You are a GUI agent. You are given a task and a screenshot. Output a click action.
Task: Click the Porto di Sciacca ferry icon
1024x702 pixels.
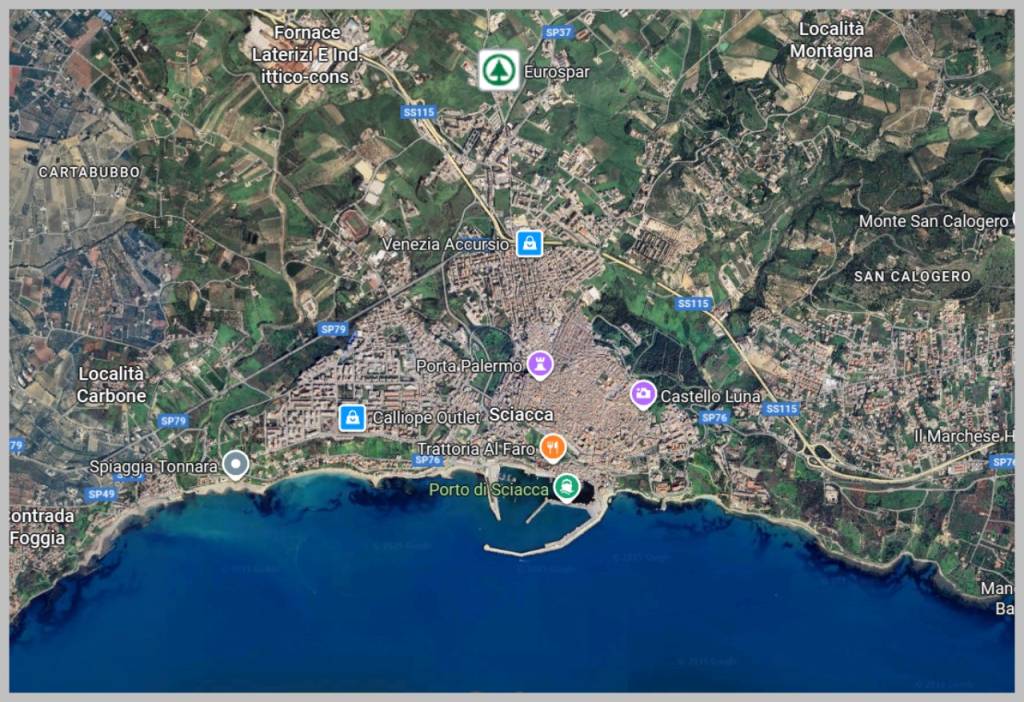tap(566, 487)
